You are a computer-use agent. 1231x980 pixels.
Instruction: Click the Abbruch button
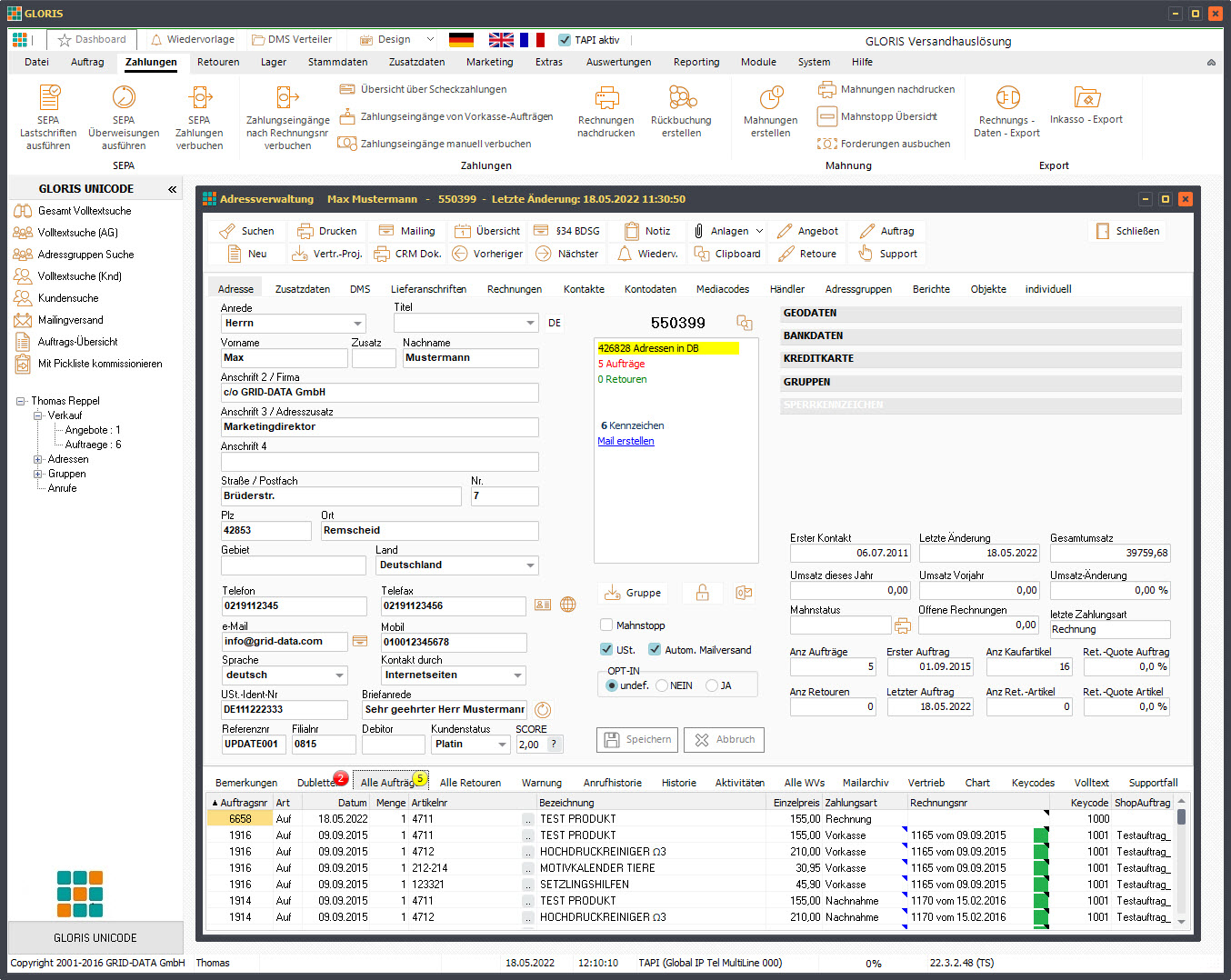724,740
